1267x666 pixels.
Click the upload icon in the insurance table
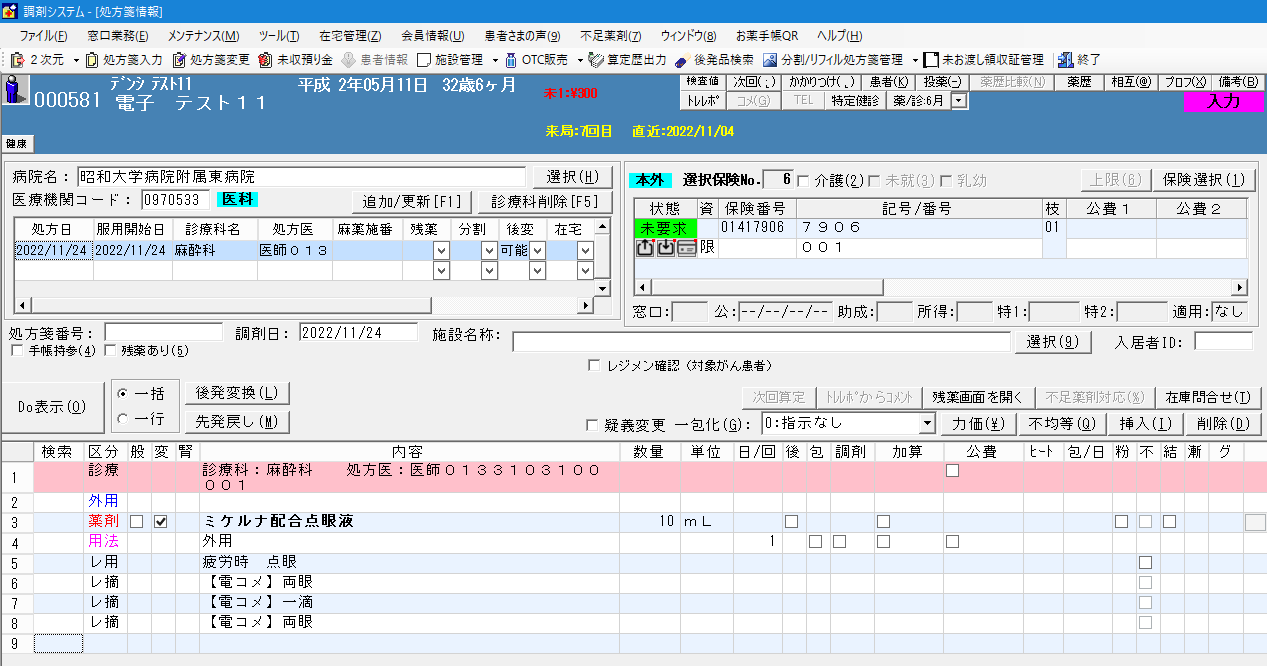(x=645, y=248)
